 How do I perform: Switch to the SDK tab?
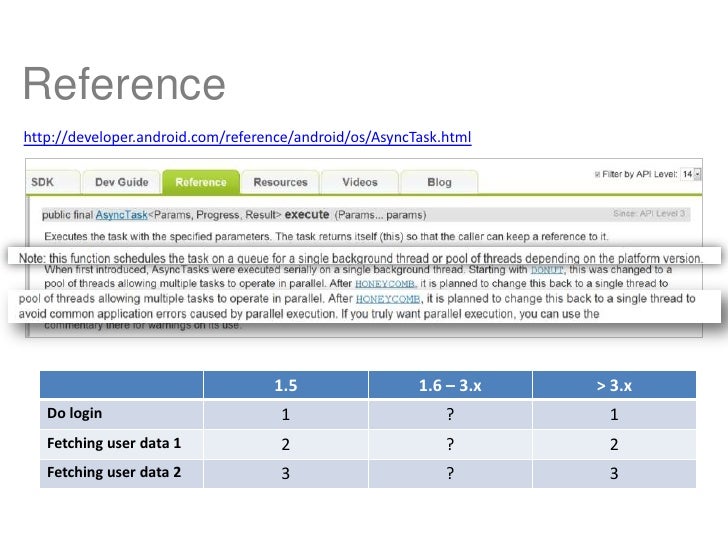tap(53, 182)
